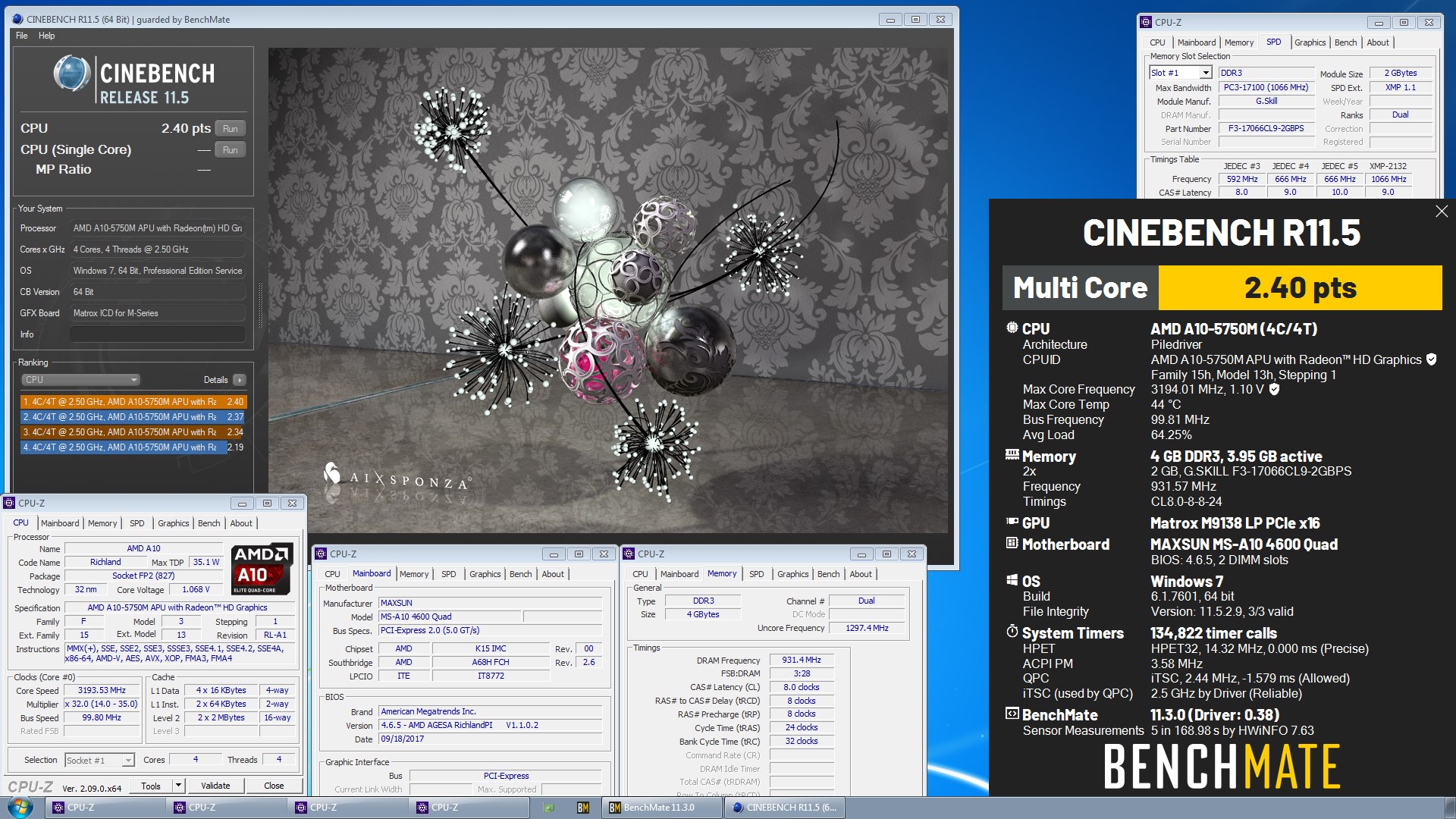Click the verification shield beside CPUID text
This screenshot has width=1456, height=819.
click(1432, 359)
